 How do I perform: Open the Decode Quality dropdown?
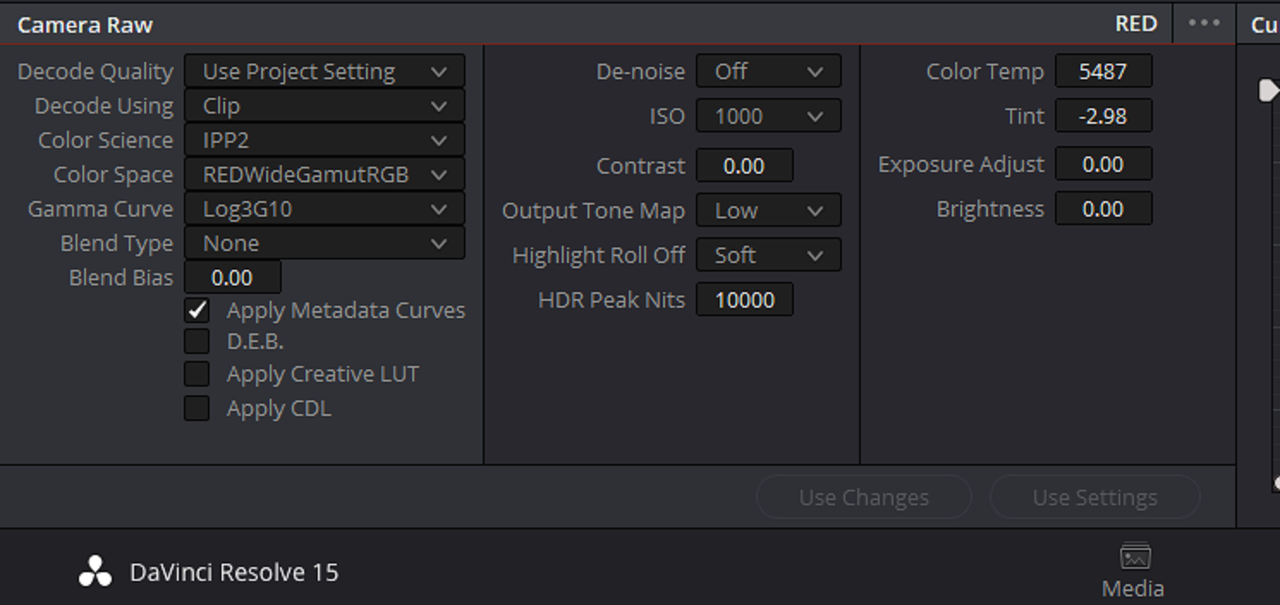(325, 72)
